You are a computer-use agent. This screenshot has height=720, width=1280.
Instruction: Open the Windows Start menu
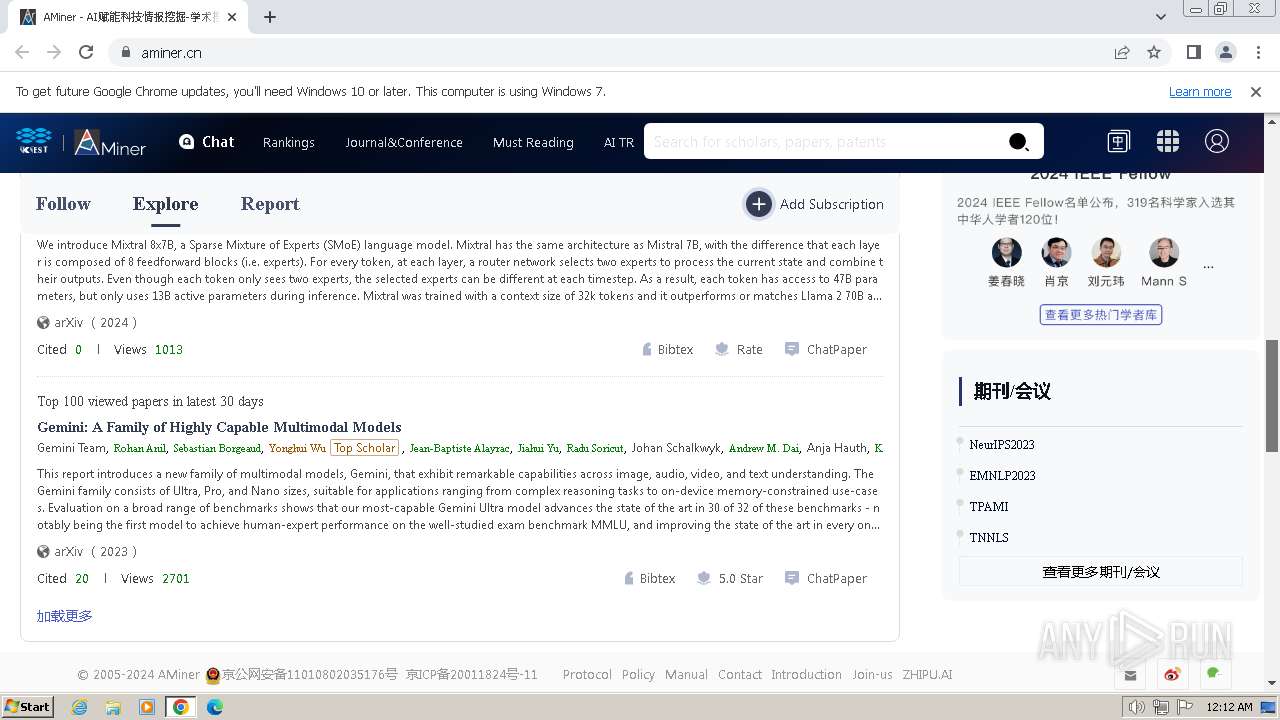coord(27,706)
